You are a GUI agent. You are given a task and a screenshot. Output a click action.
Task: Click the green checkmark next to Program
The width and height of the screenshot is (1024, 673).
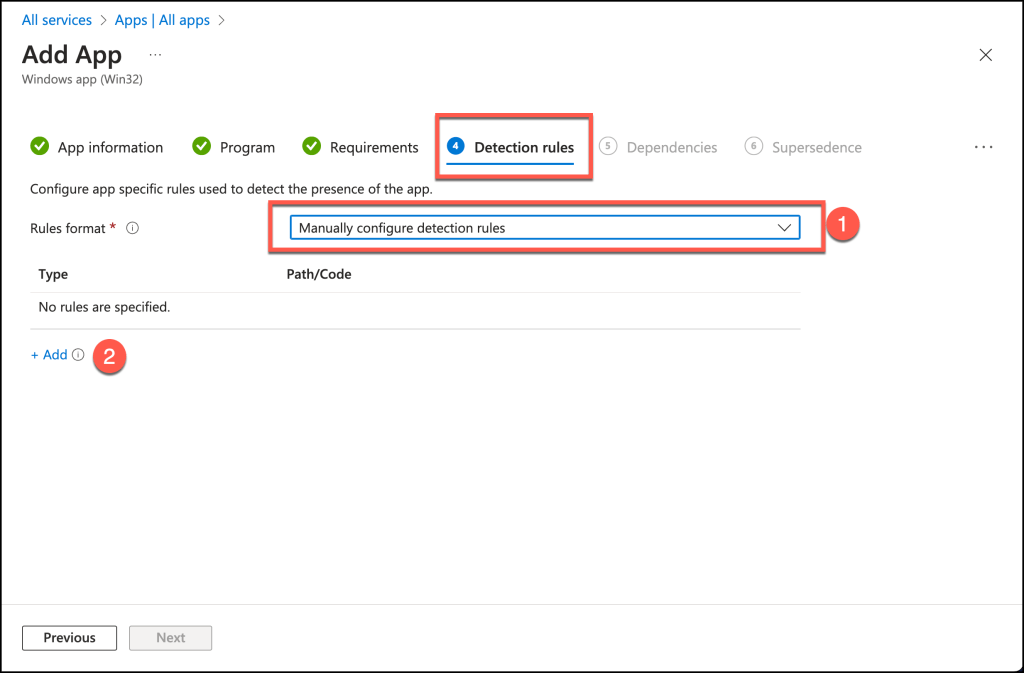(x=202, y=147)
